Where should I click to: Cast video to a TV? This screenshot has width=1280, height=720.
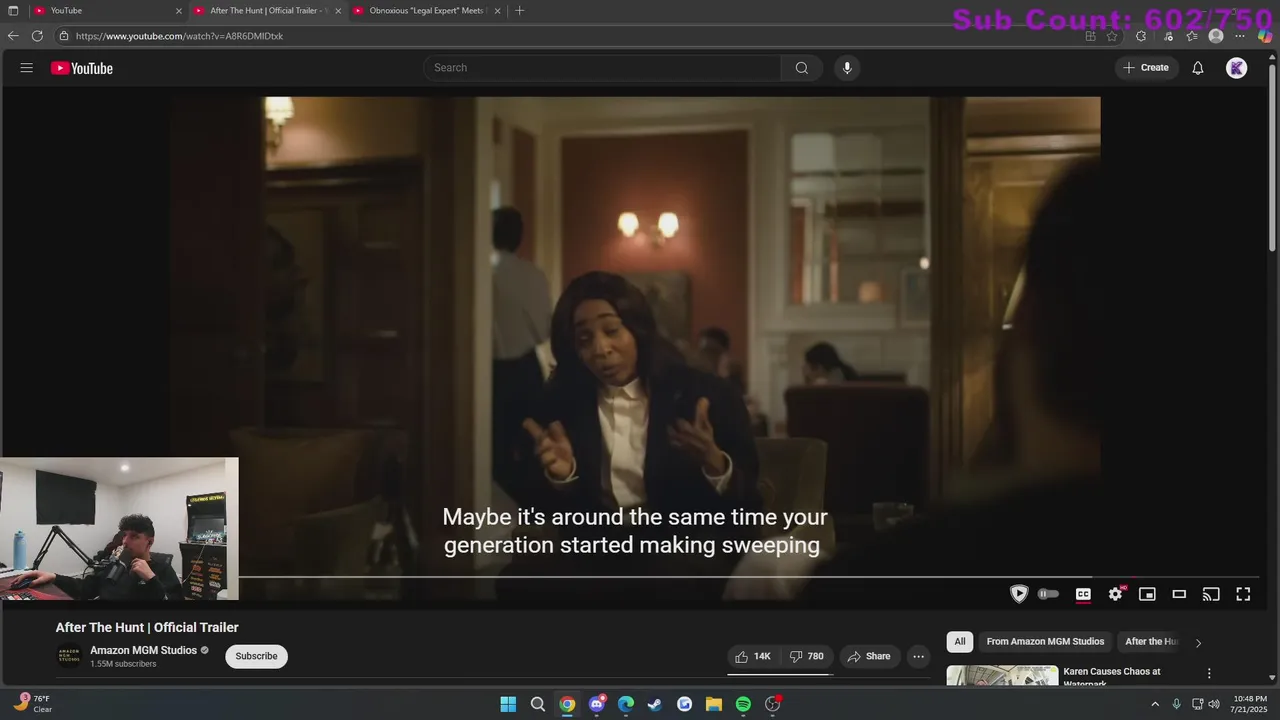[1211, 594]
